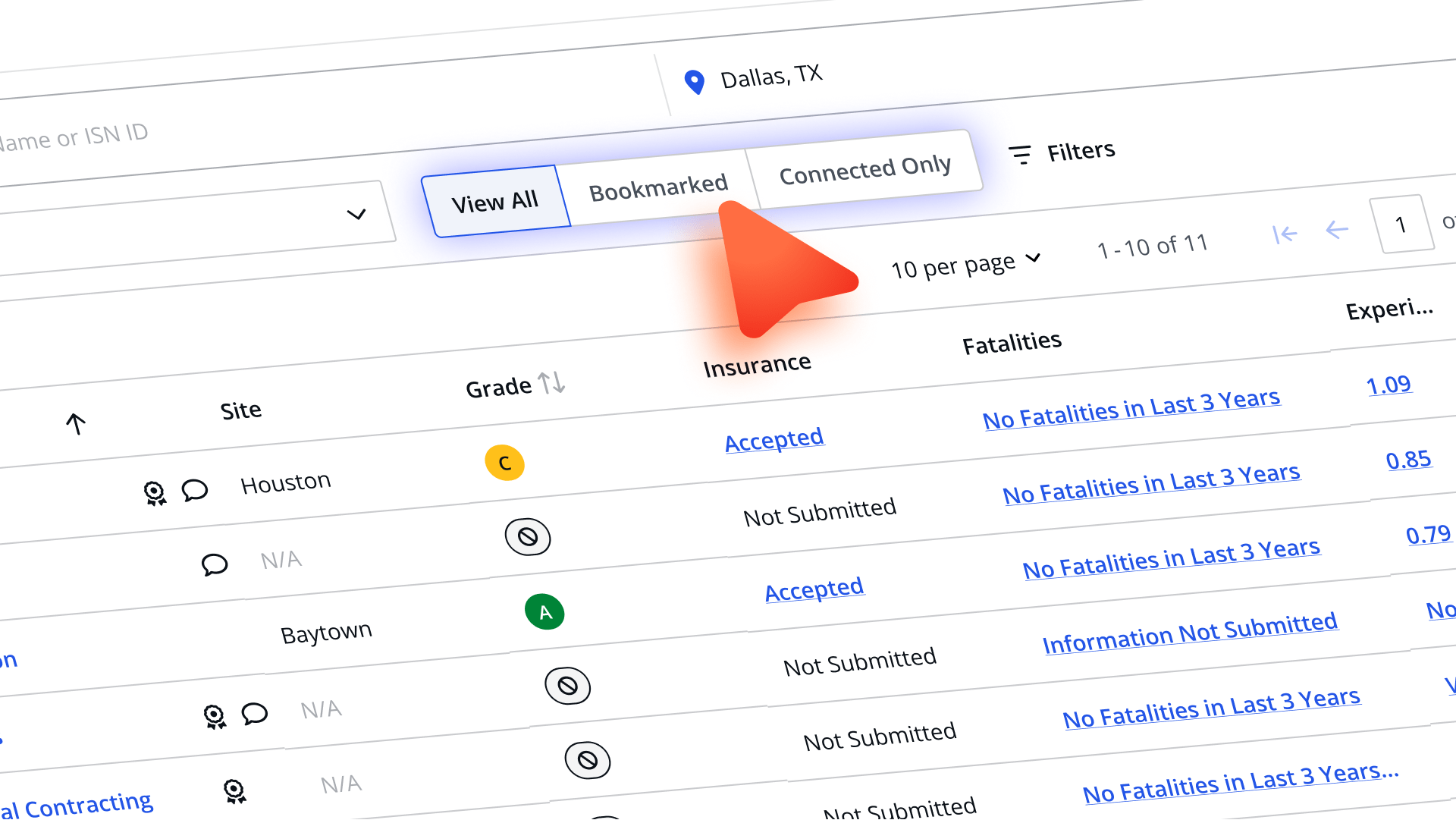Click the Fatalities column header
This screenshot has width=1456, height=820.
pos(1012,344)
